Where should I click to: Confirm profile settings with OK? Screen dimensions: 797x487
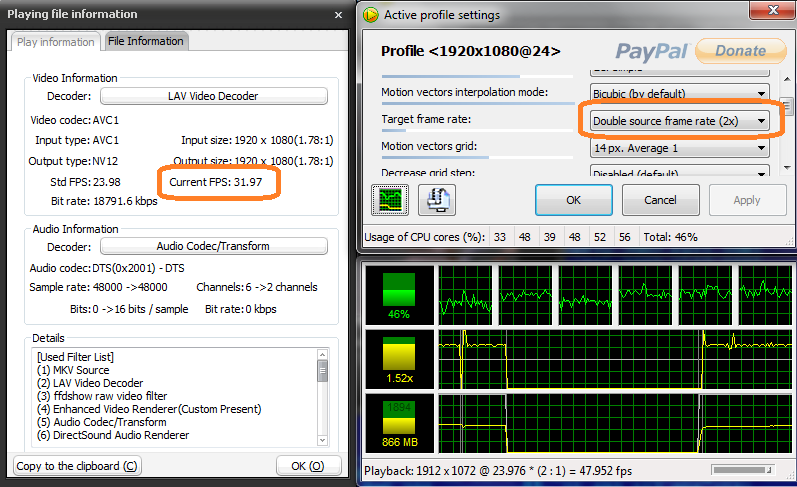click(x=573, y=200)
